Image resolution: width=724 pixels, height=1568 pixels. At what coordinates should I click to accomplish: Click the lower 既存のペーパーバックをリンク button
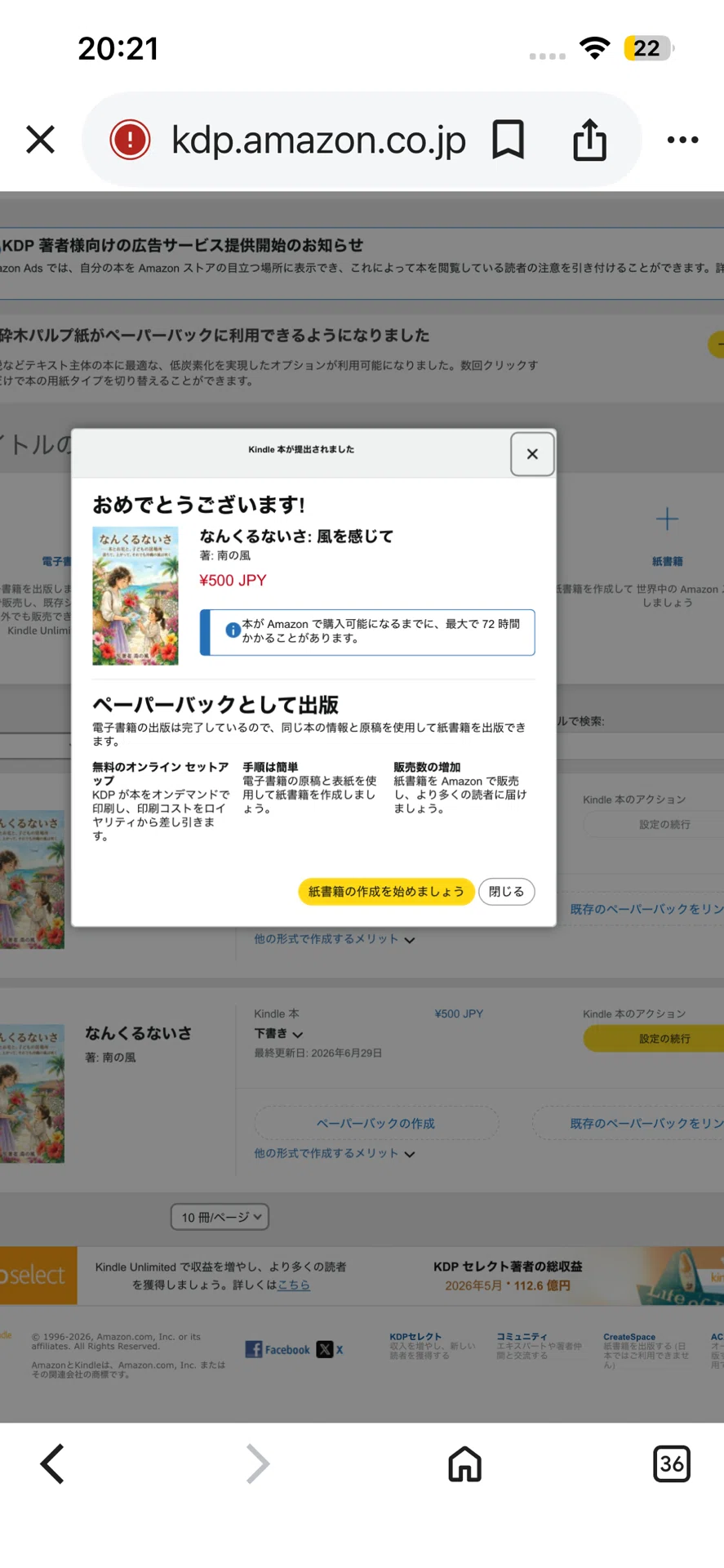[629, 1124]
